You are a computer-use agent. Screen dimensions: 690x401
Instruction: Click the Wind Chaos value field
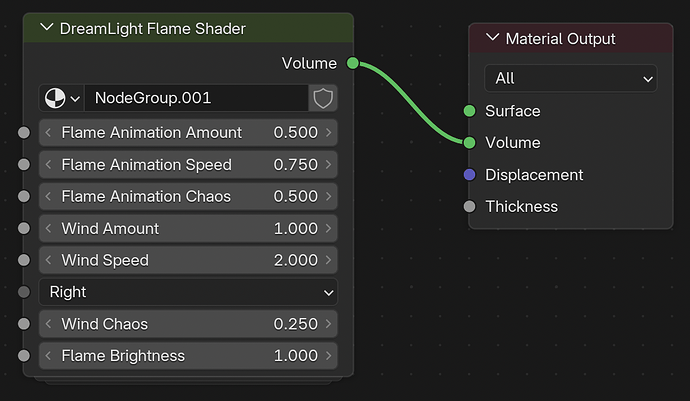(188, 324)
